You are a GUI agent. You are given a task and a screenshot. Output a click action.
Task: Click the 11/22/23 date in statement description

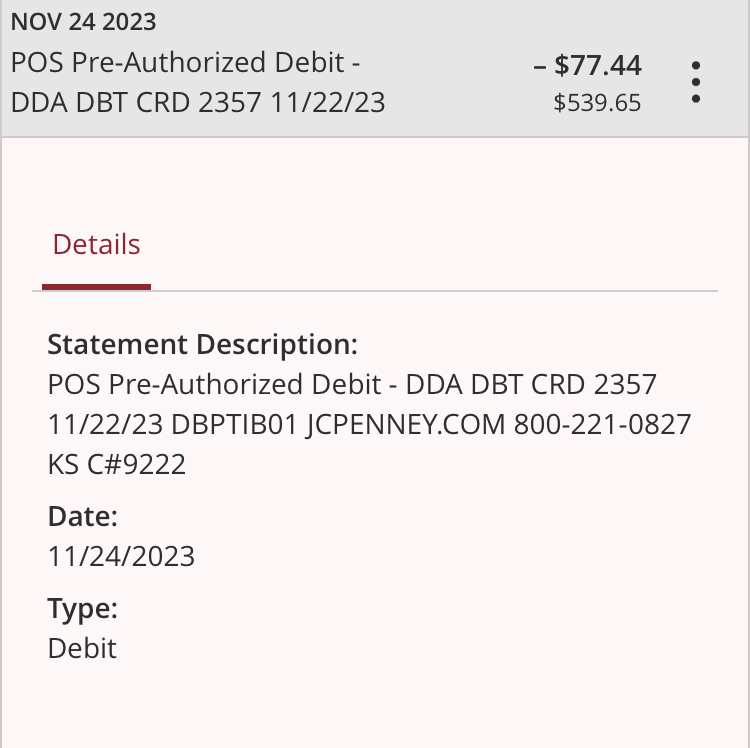click(105, 424)
